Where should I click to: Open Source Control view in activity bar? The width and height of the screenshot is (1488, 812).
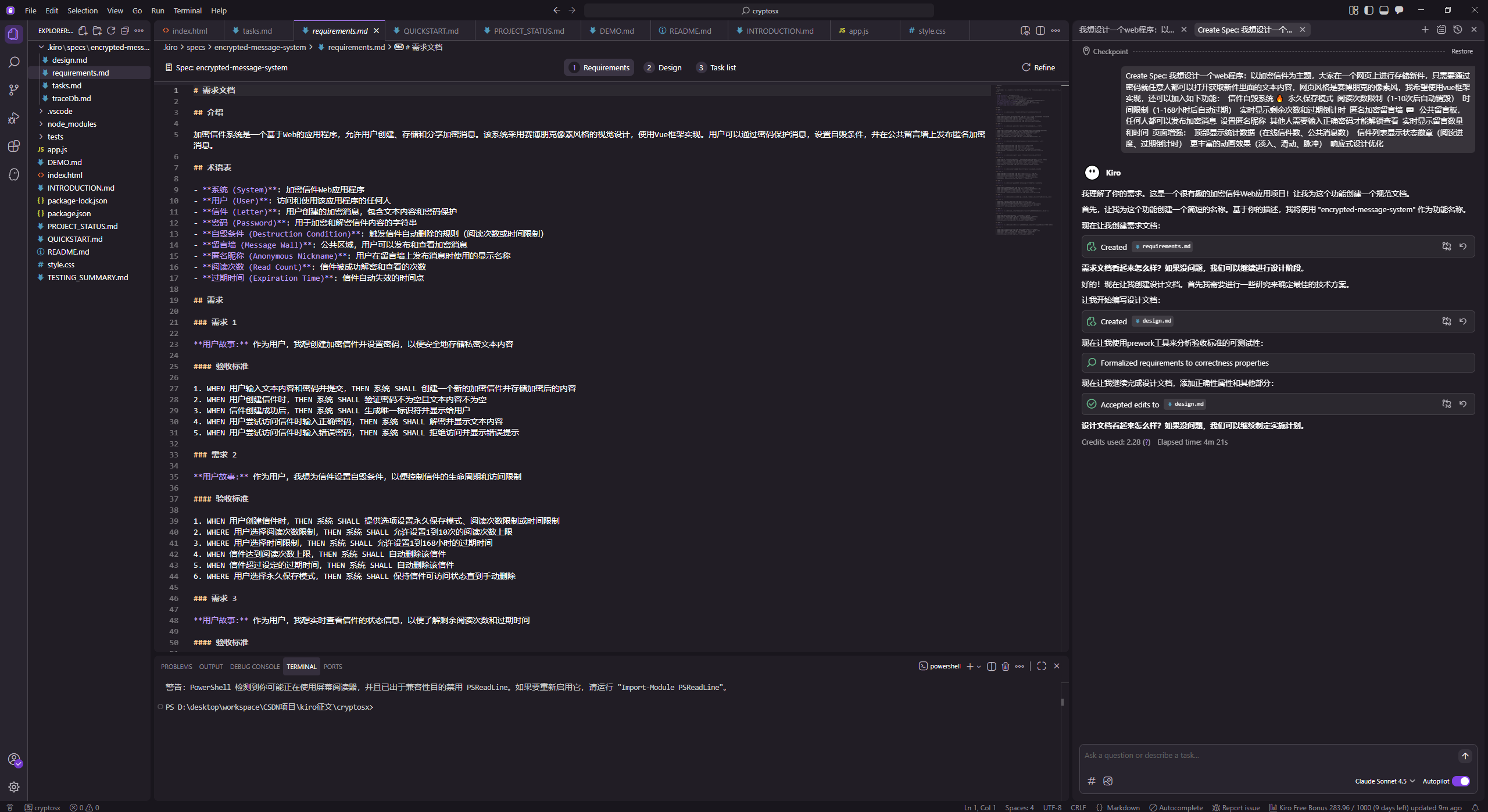coord(14,90)
